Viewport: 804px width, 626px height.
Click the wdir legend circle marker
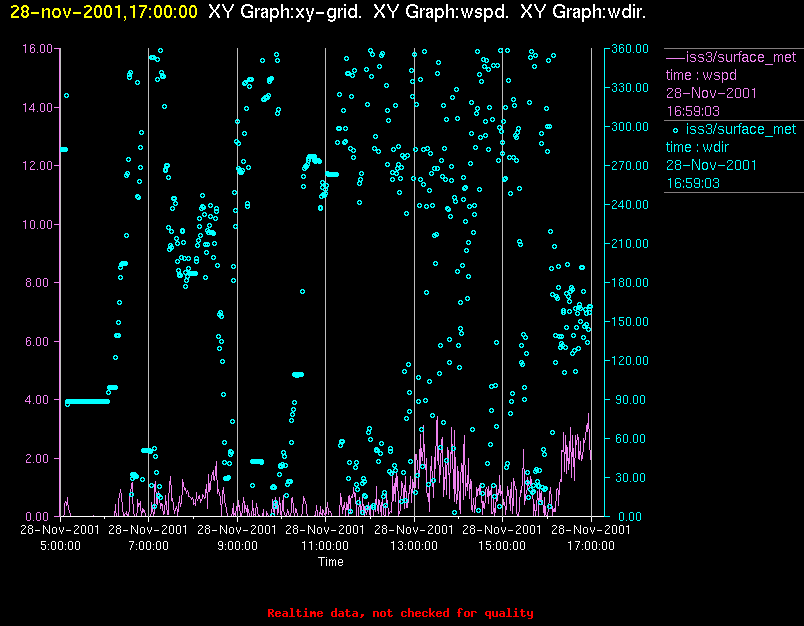(x=675, y=130)
